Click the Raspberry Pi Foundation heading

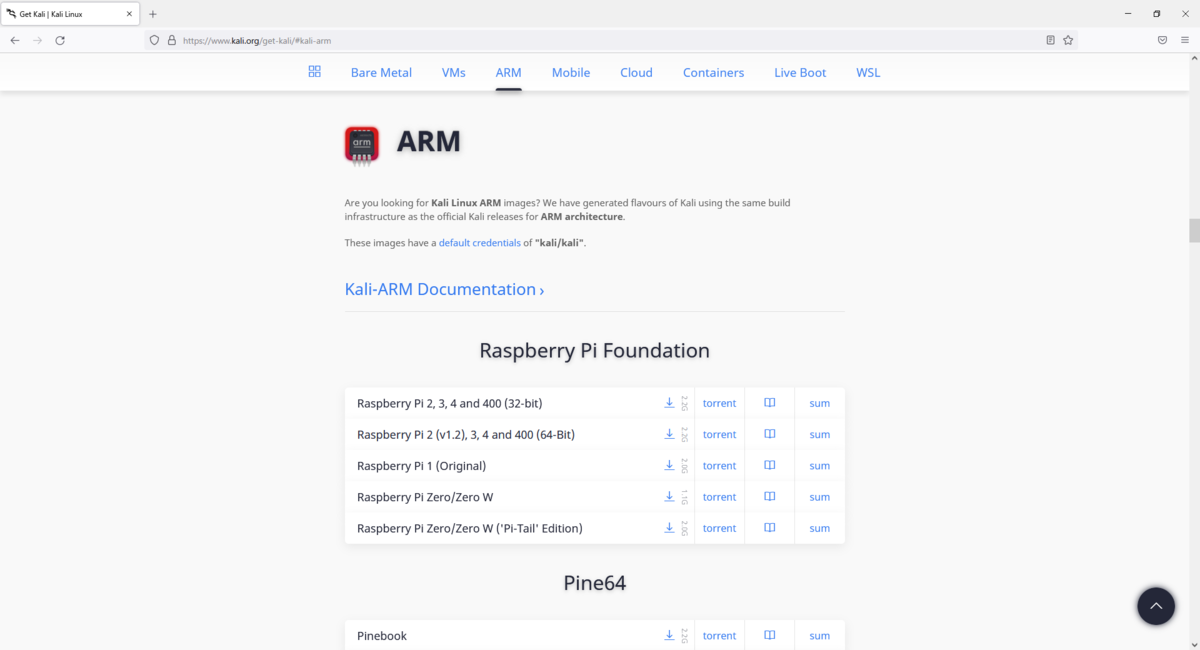(x=594, y=351)
